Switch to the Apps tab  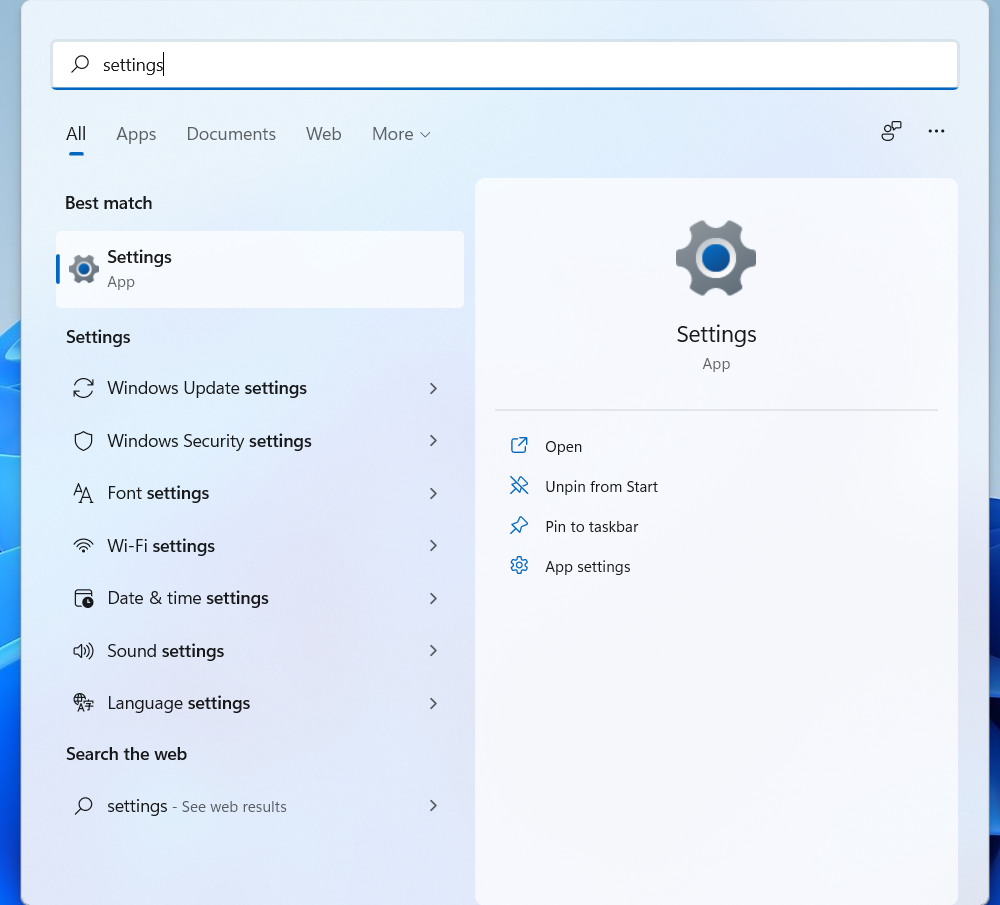coord(136,134)
